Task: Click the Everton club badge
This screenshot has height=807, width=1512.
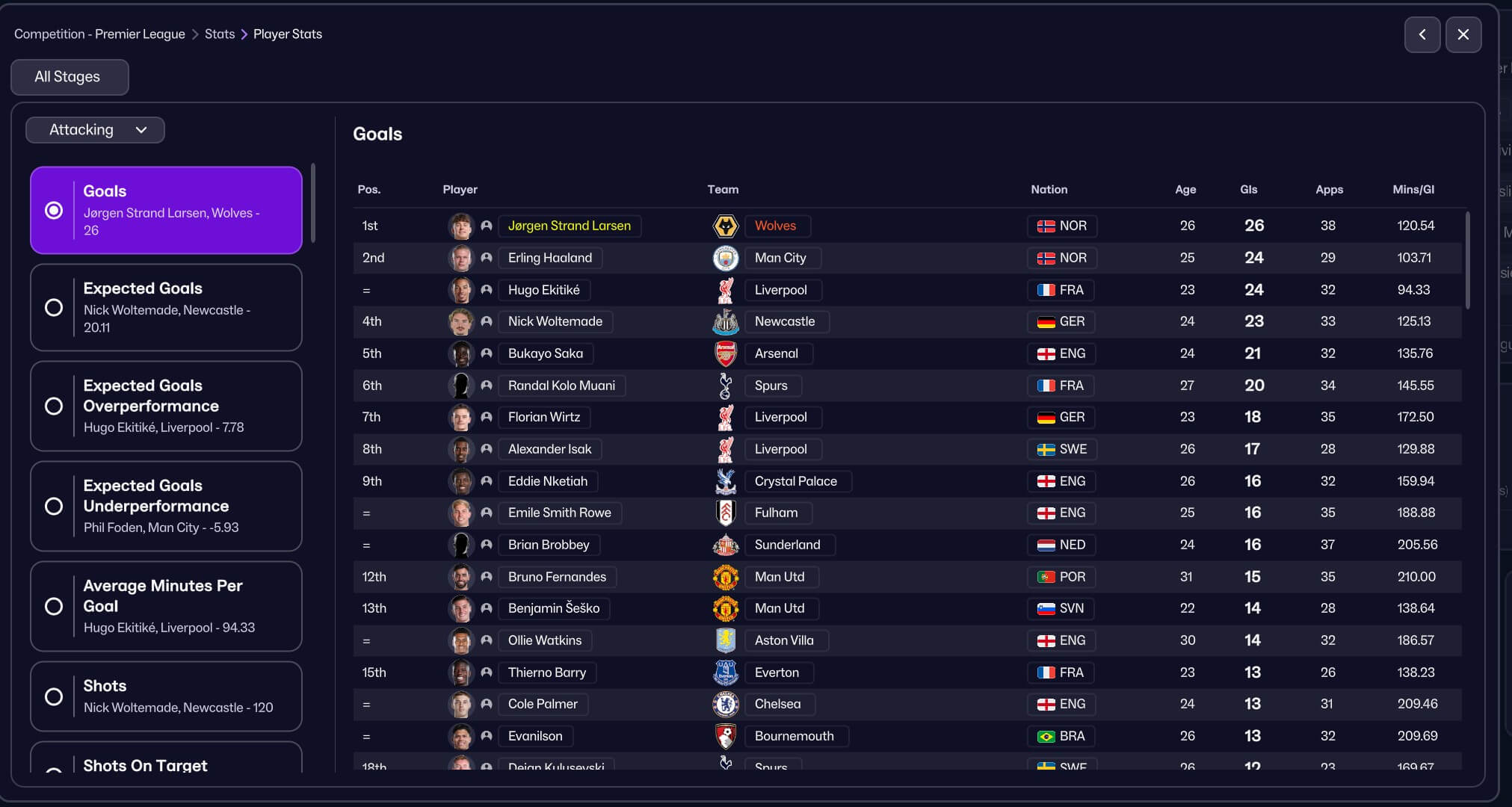Action: tap(725, 672)
